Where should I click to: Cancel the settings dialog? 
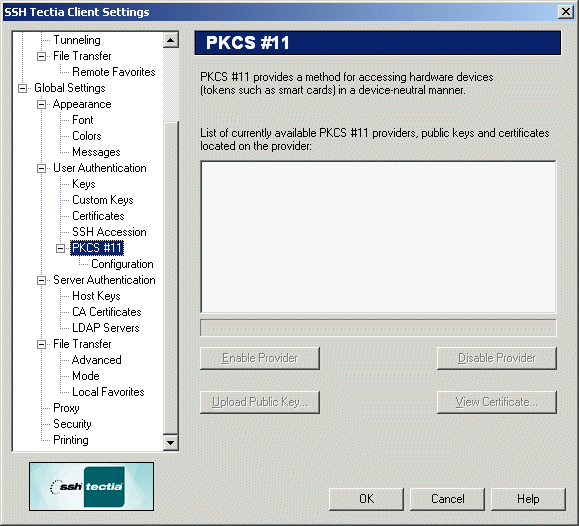448,499
